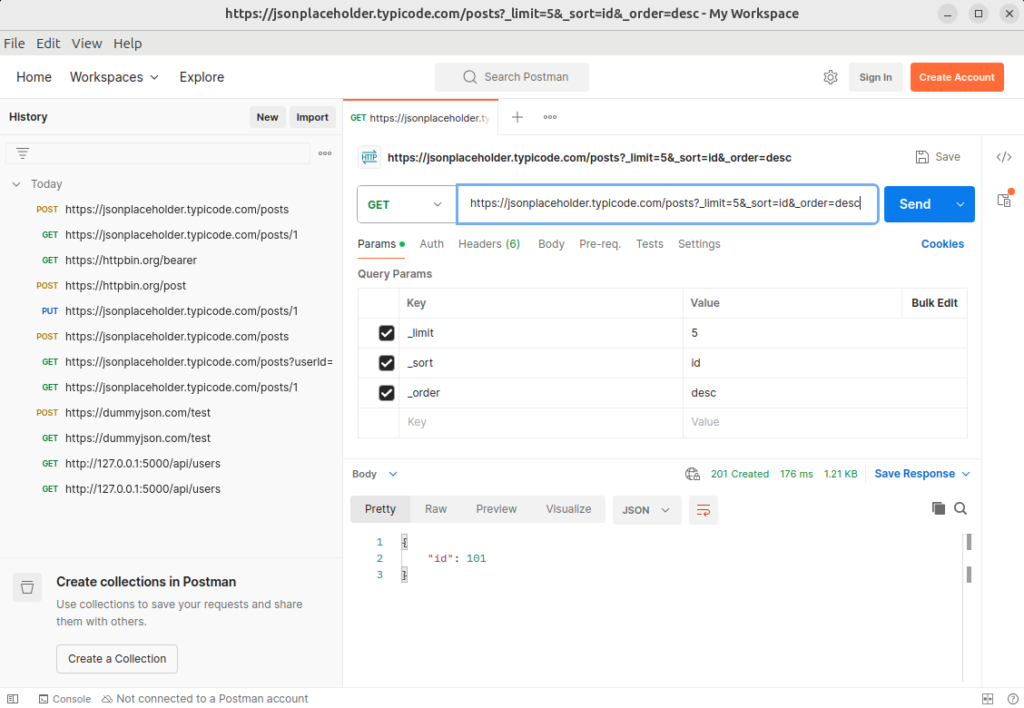Image resolution: width=1024 pixels, height=708 pixels.
Task: Click the two-pane layout icon in status bar
Action: tap(987, 699)
